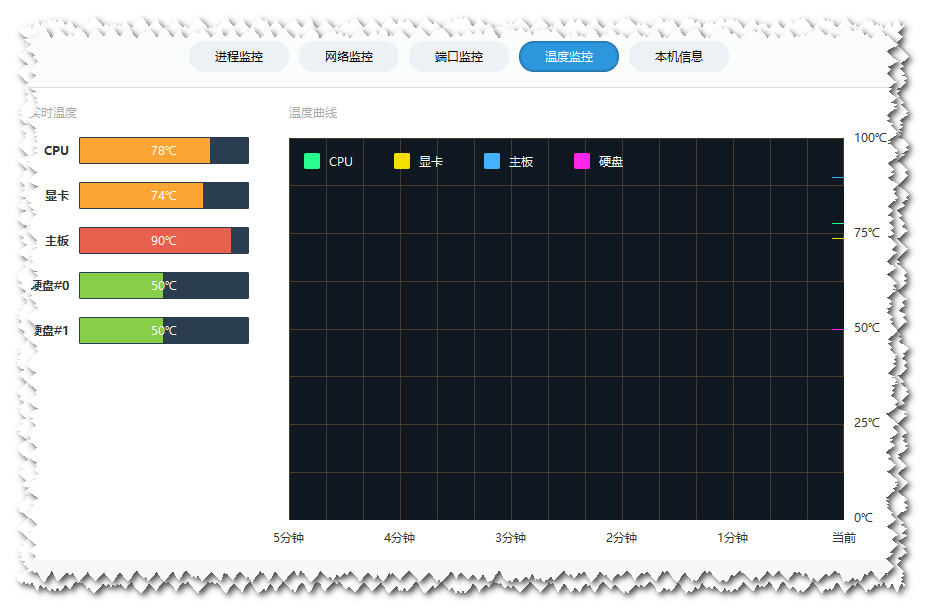
Task: Switch to the 进程监控 tab
Action: pos(239,57)
